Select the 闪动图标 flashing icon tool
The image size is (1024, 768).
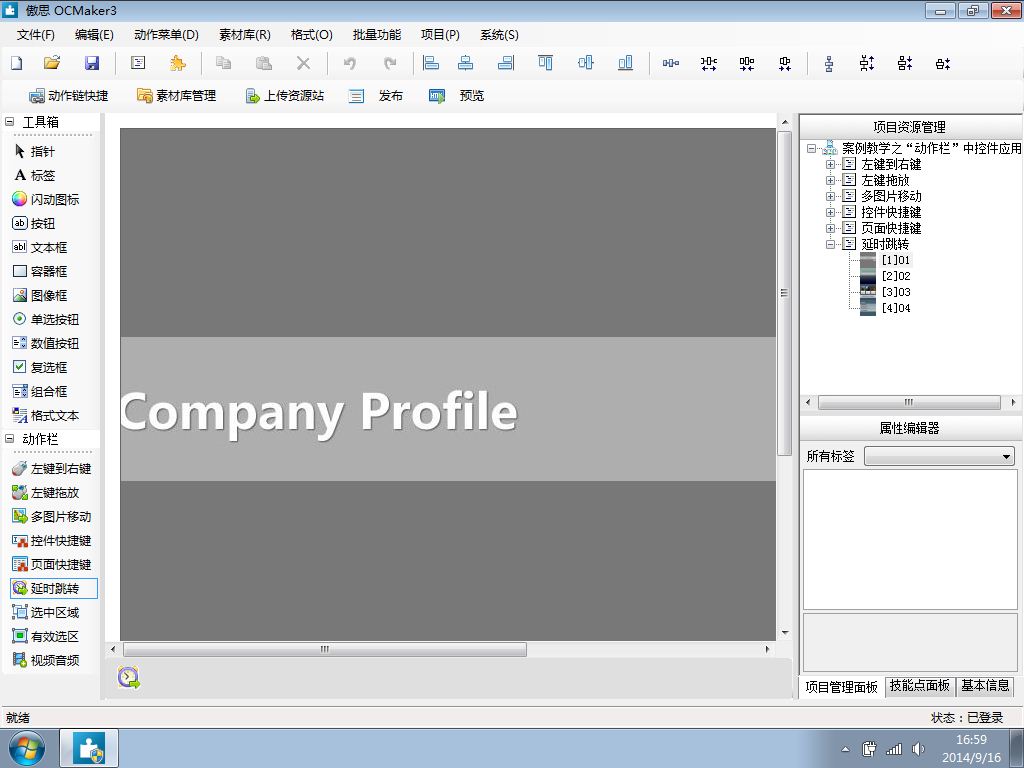[46, 200]
